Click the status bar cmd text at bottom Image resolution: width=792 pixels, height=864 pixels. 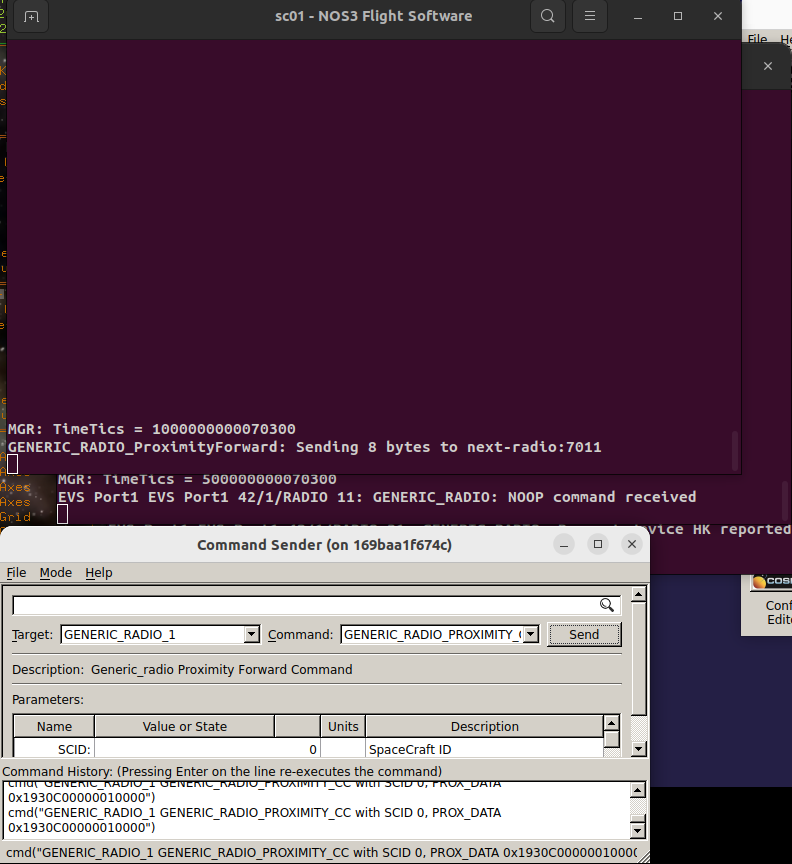(321, 852)
